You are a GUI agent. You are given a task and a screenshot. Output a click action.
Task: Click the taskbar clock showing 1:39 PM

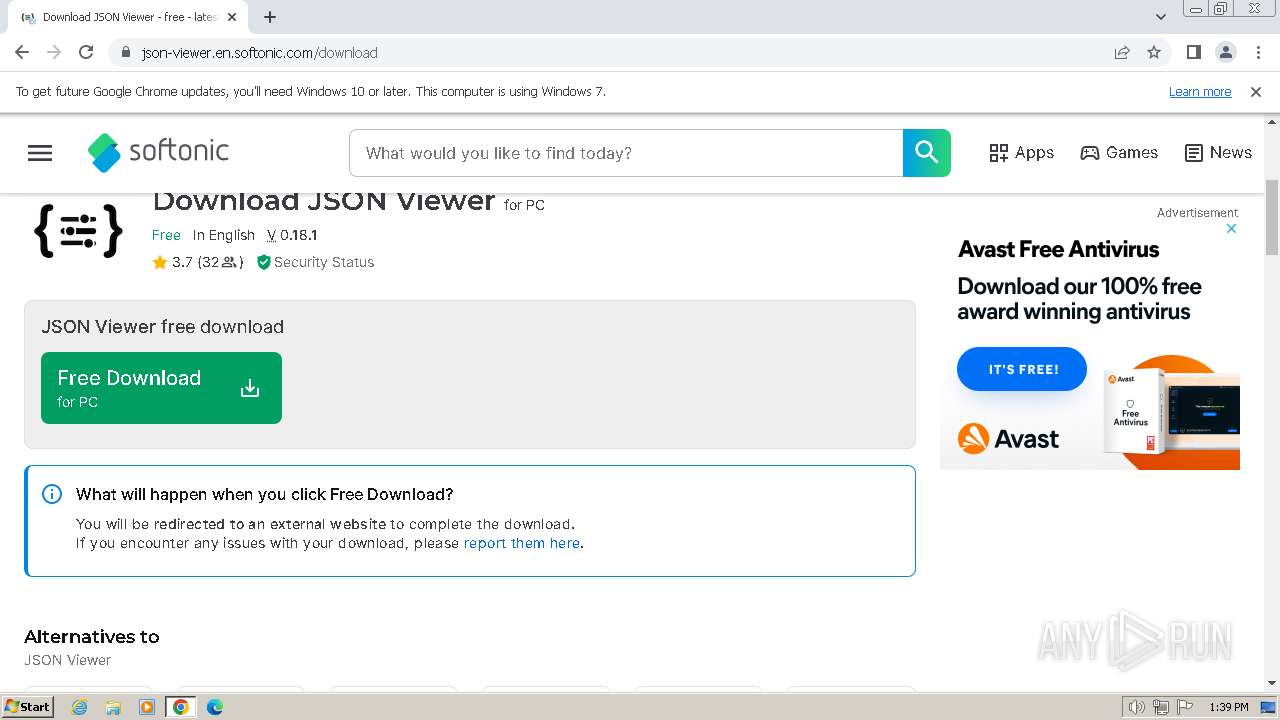click(1228, 707)
